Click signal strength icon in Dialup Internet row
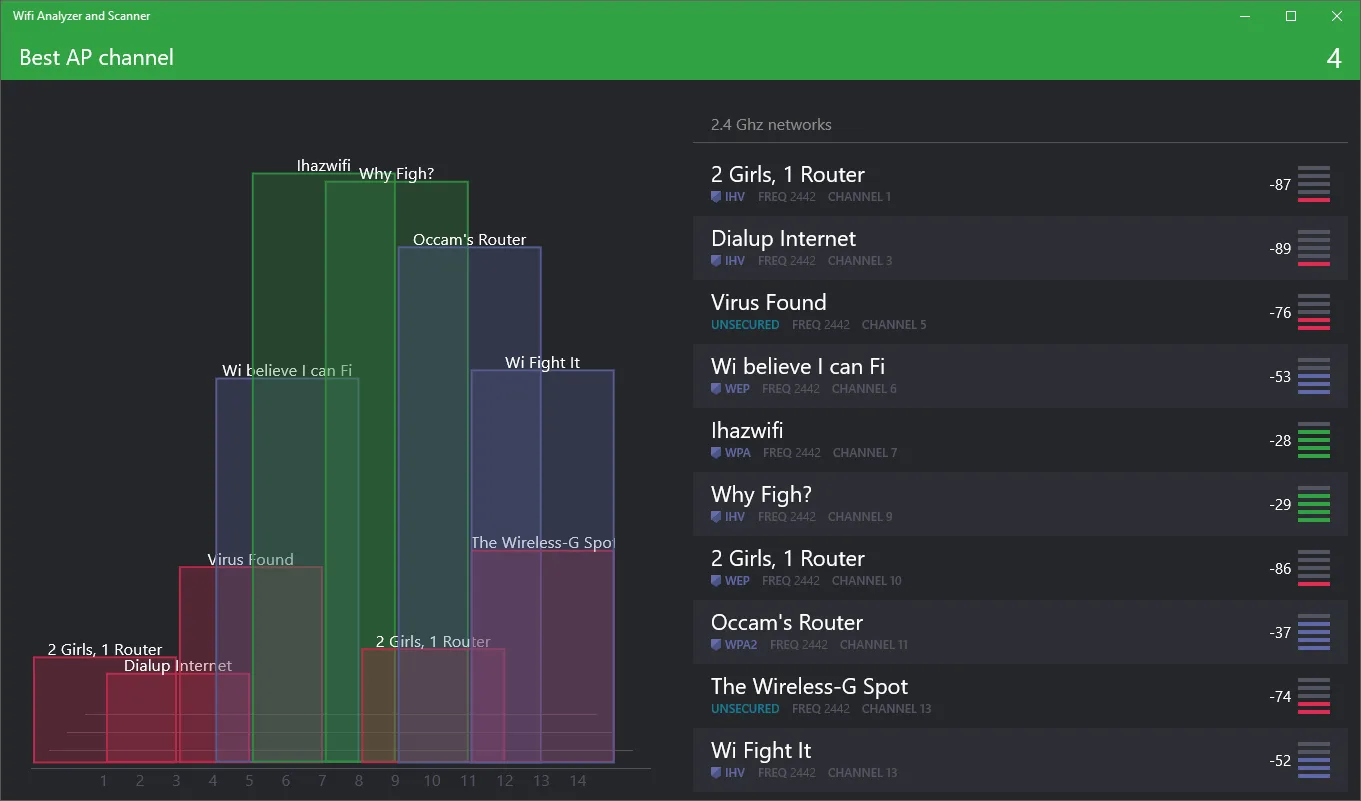The width and height of the screenshot is (1361, 801). coord(1314,248)
